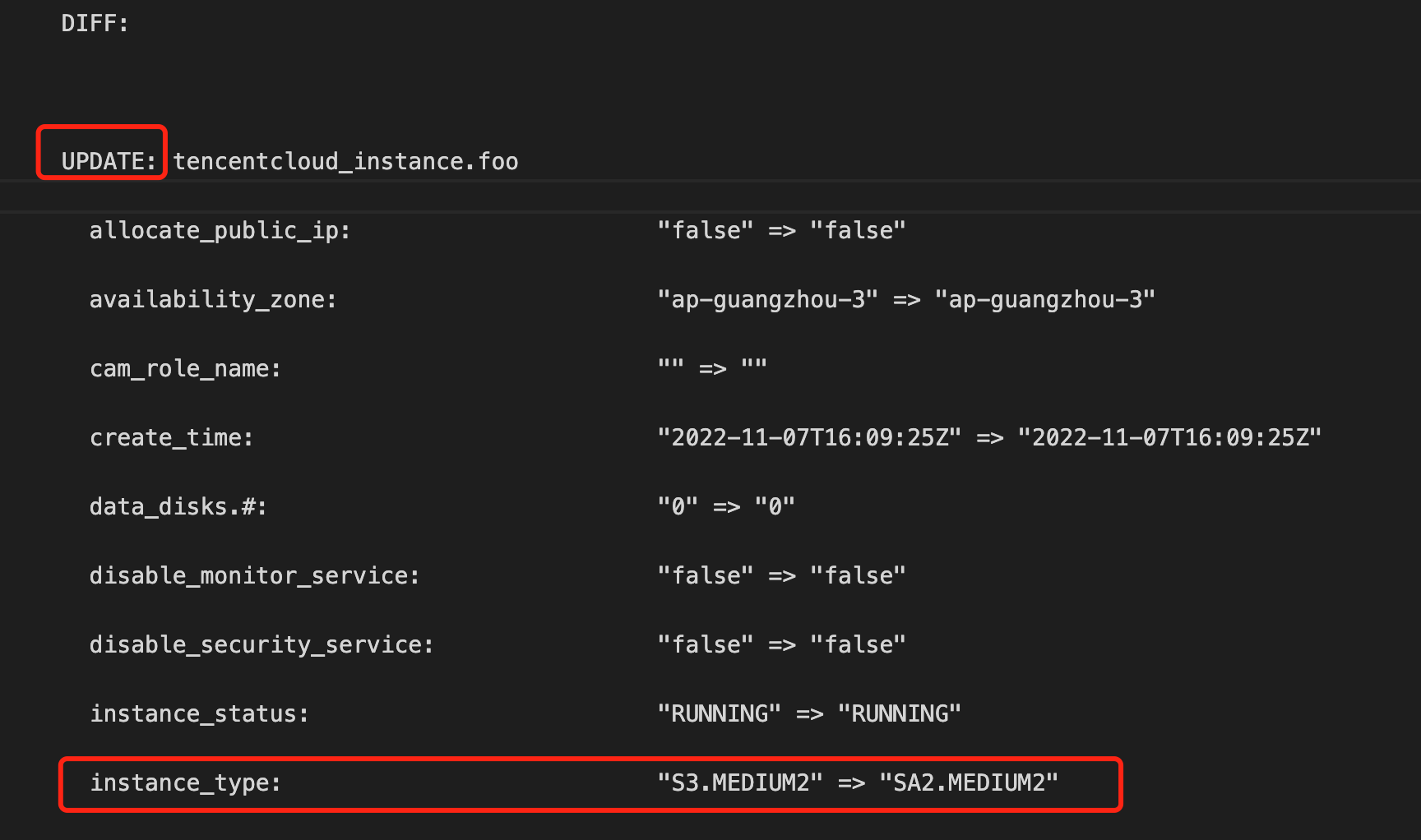Screen dimensions: 1421x840
Task: Click the disable_monitor_service false value
Action: [781, 575]
